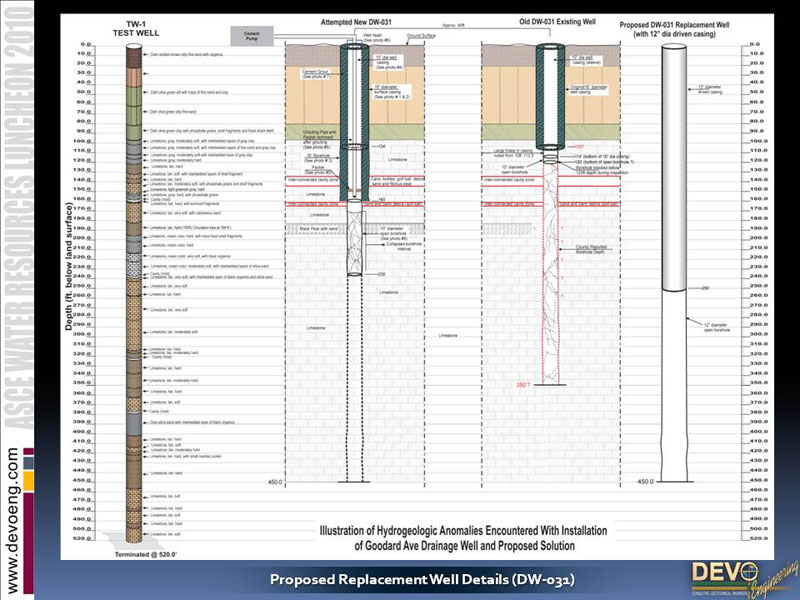Click the Old DW-031 Existing Well heading
Viewport: 800px width, 600px height.
click(549, 21)
